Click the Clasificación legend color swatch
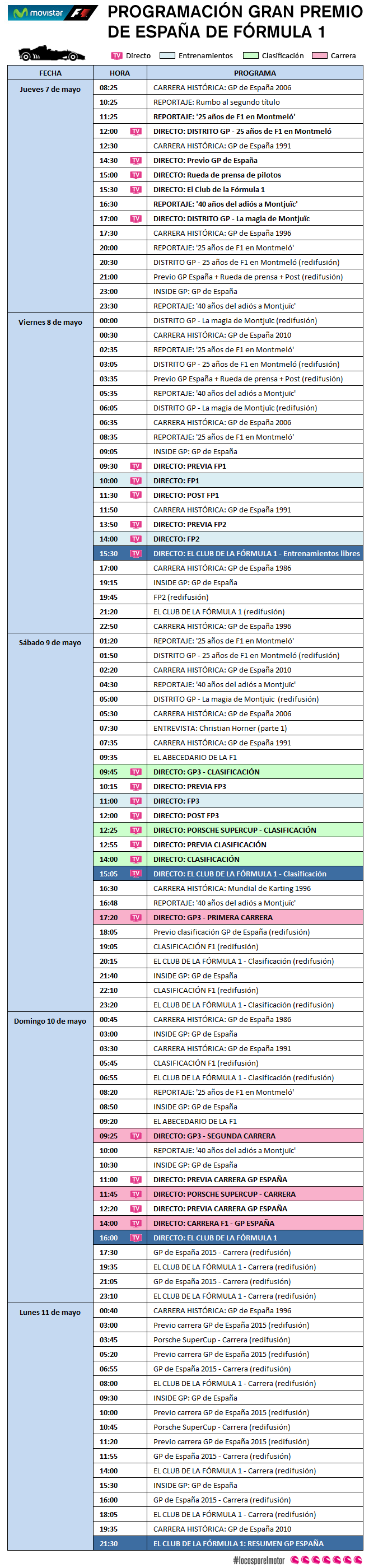 [250, 55]
